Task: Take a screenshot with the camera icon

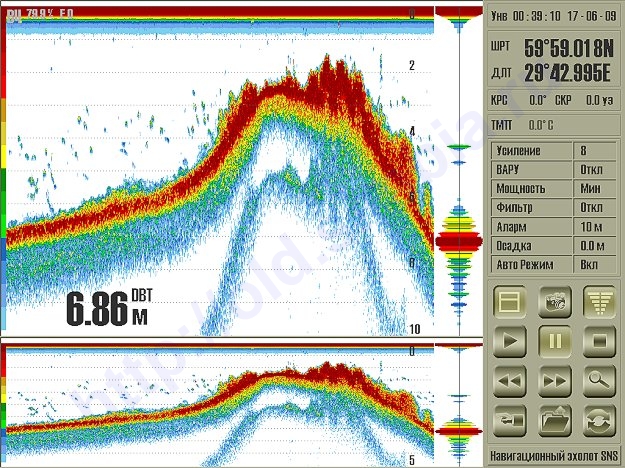Action: point(554,300)
